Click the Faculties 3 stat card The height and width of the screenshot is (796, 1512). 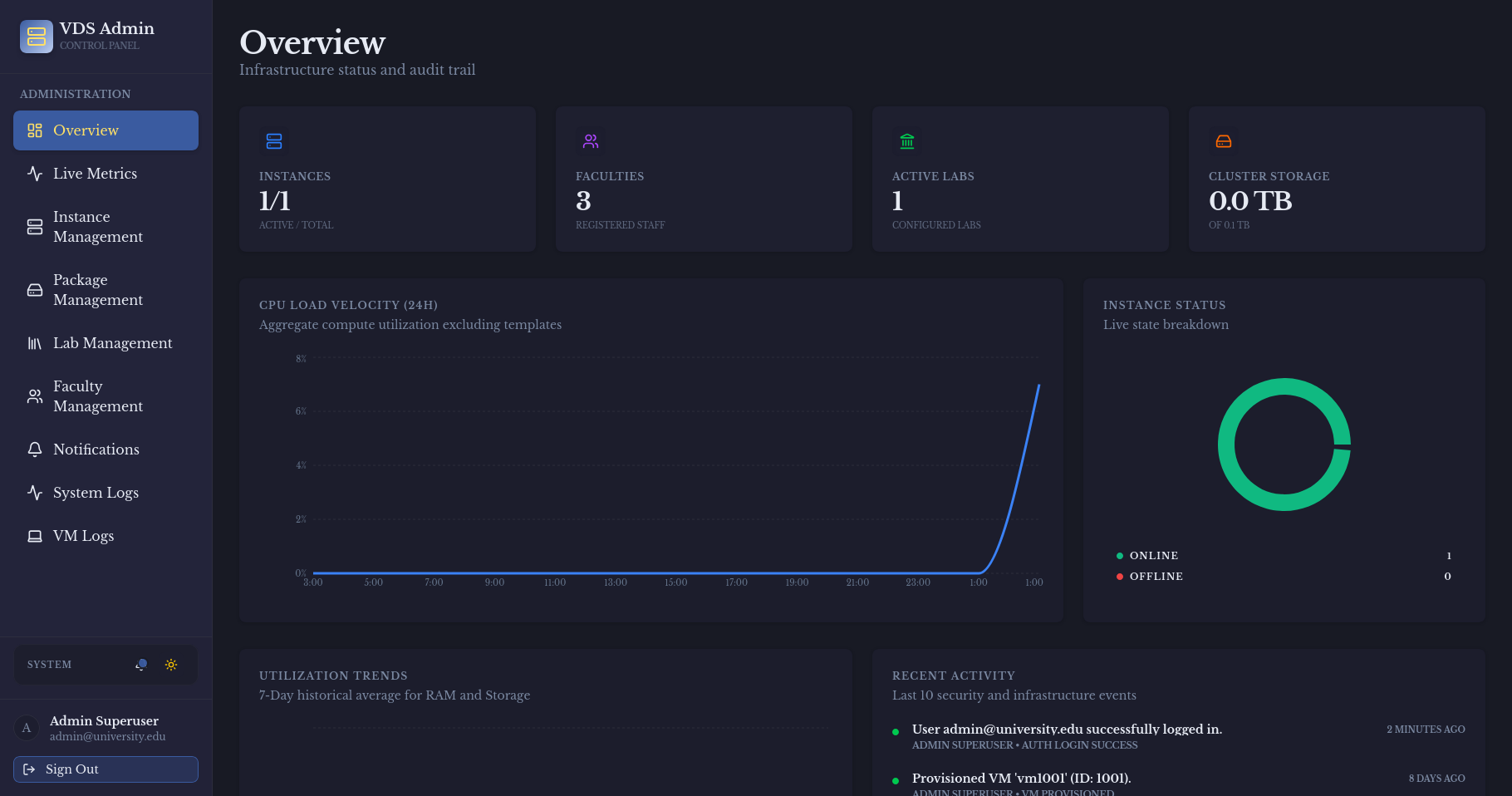704,179
